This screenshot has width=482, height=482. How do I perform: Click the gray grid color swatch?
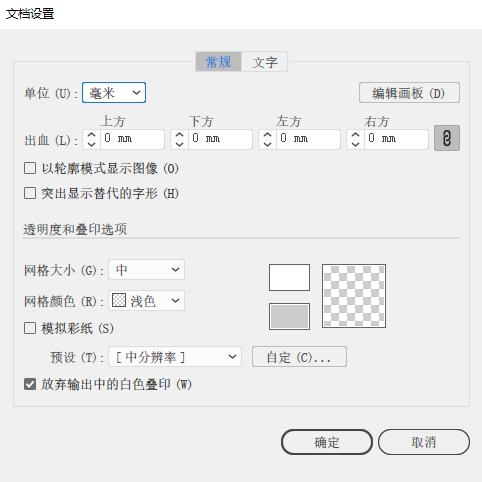click(289, 316)
